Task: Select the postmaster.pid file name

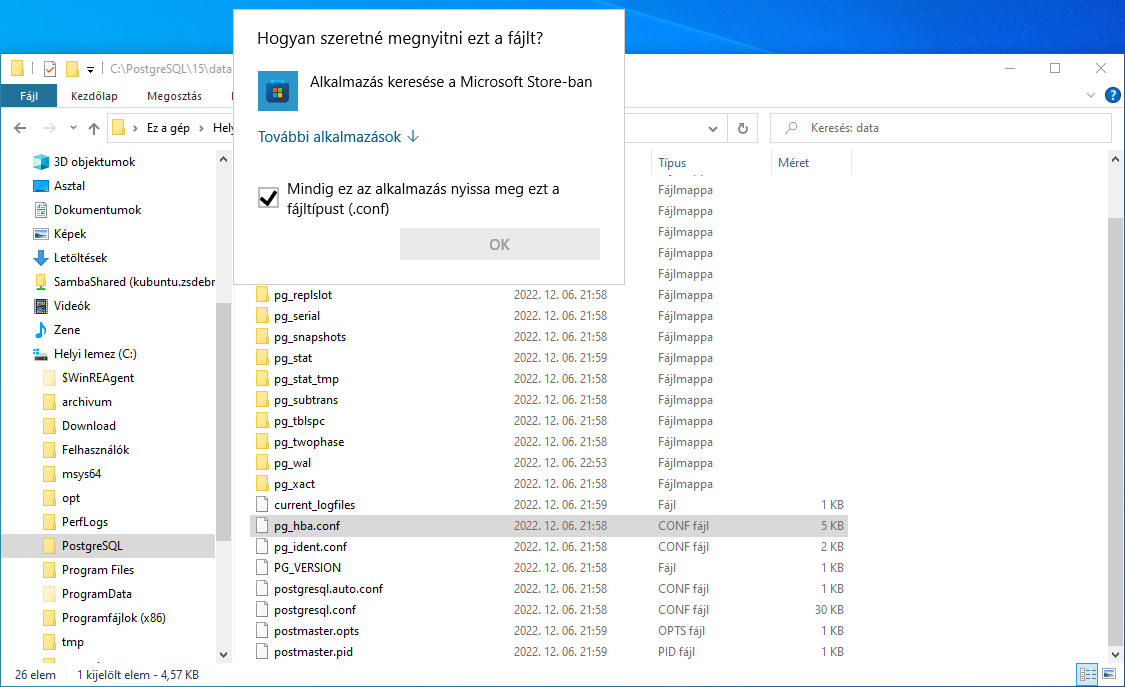Action: click(314, 652)
